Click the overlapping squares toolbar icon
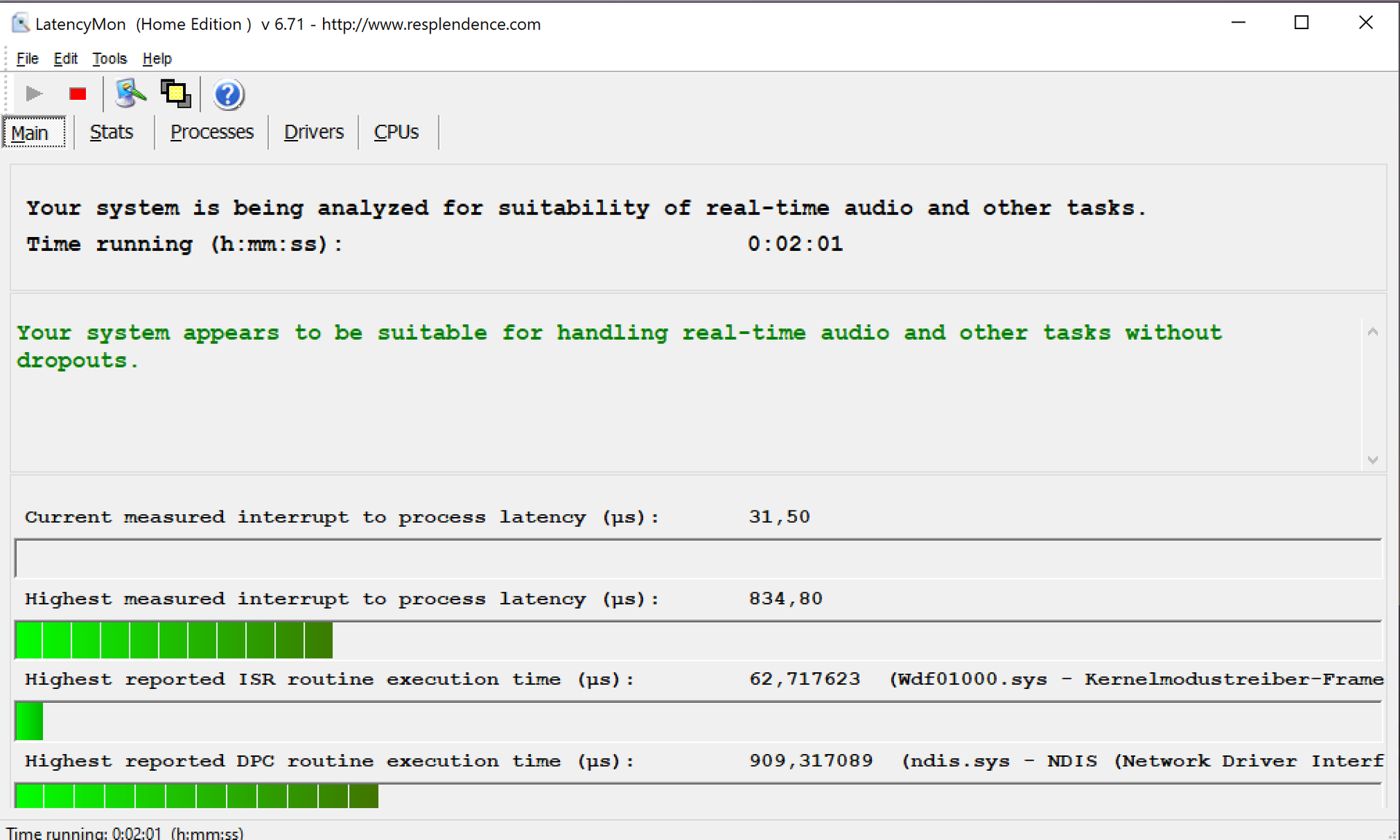This screenshot has width=1400, height=840. (x=176, y=94)
